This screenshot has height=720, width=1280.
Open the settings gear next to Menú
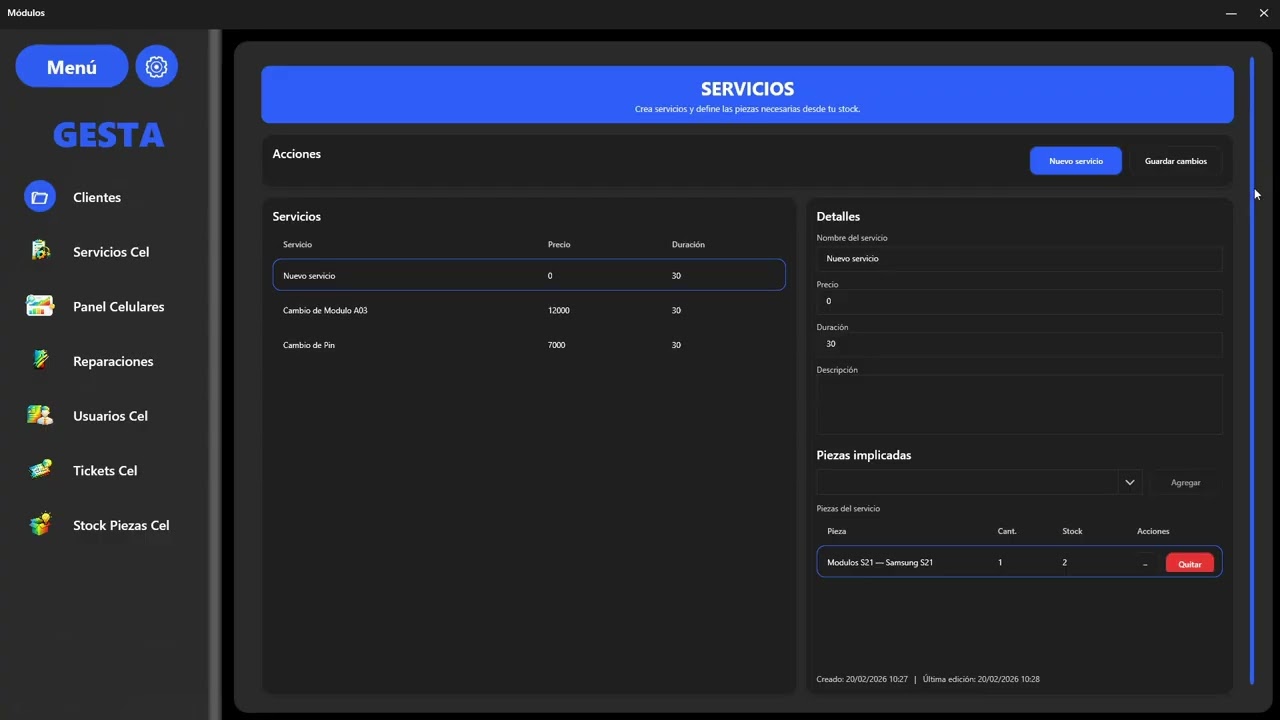pos(156,67)
